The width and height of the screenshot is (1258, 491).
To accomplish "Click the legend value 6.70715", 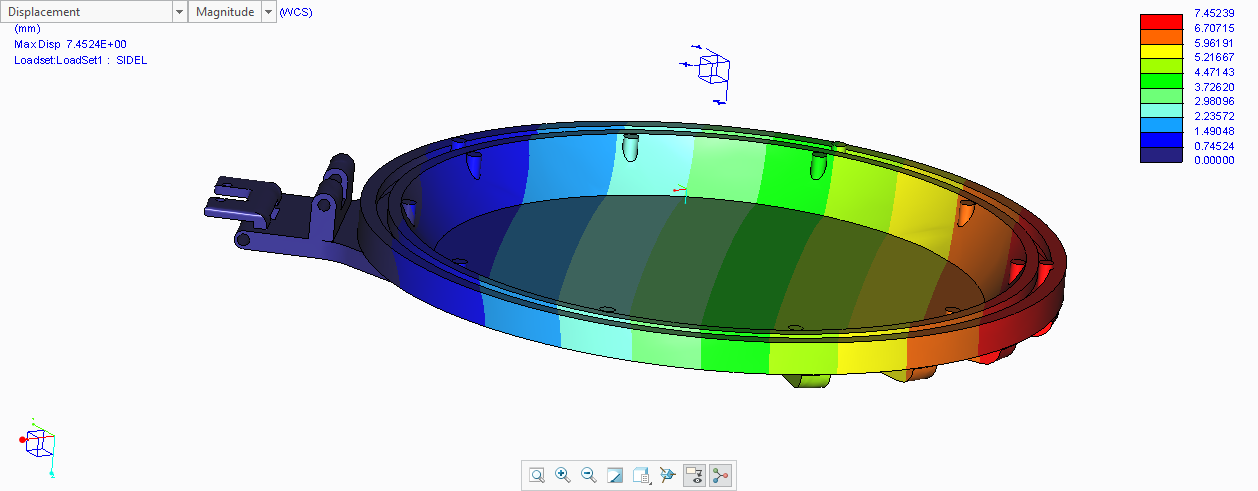I will (1213, 29).
